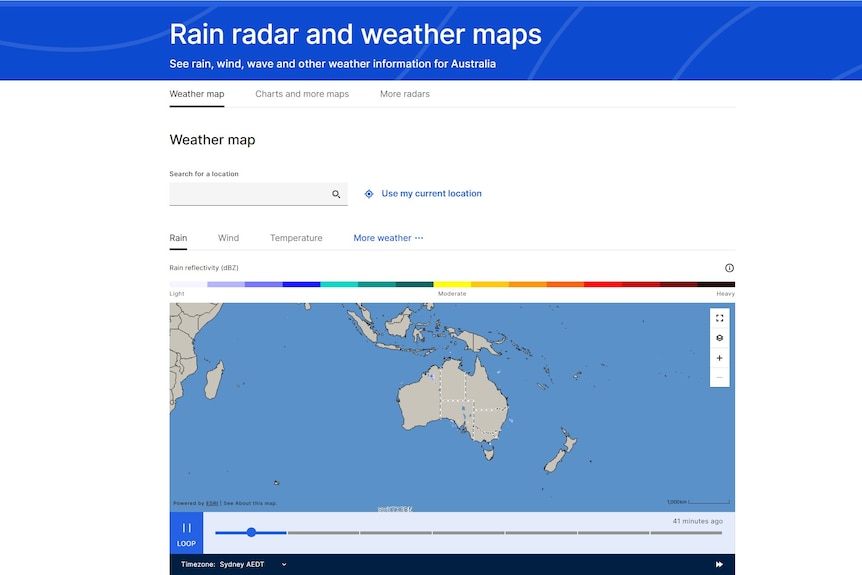862x575 pixels.
Task: Click the search magnifier icon
Action: pos(336,194)
